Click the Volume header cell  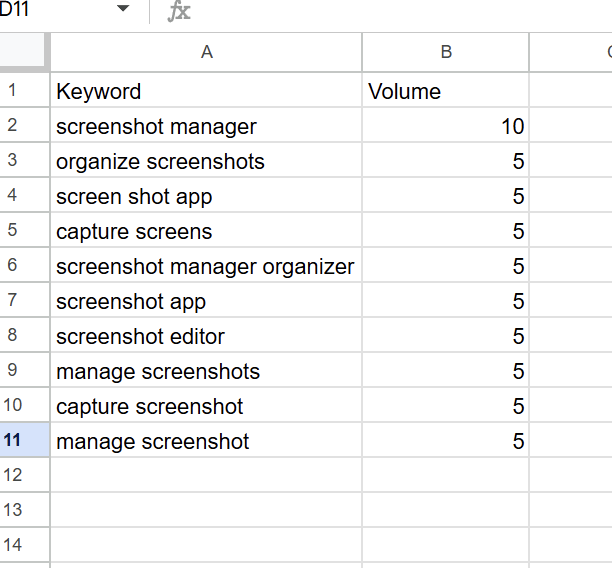coord(446,92)
